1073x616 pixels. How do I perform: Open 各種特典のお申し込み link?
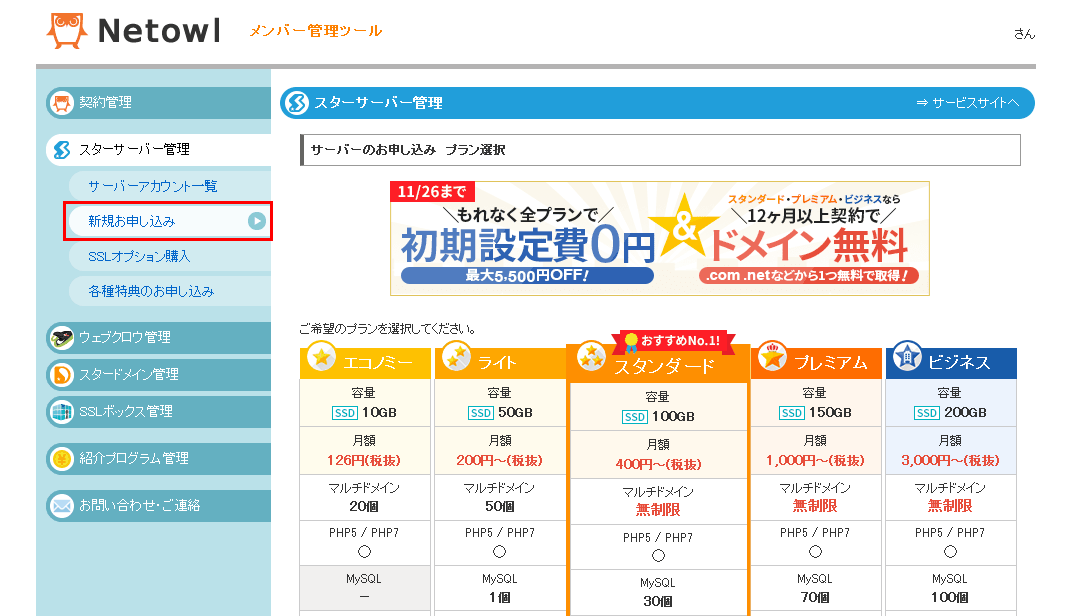170,291
